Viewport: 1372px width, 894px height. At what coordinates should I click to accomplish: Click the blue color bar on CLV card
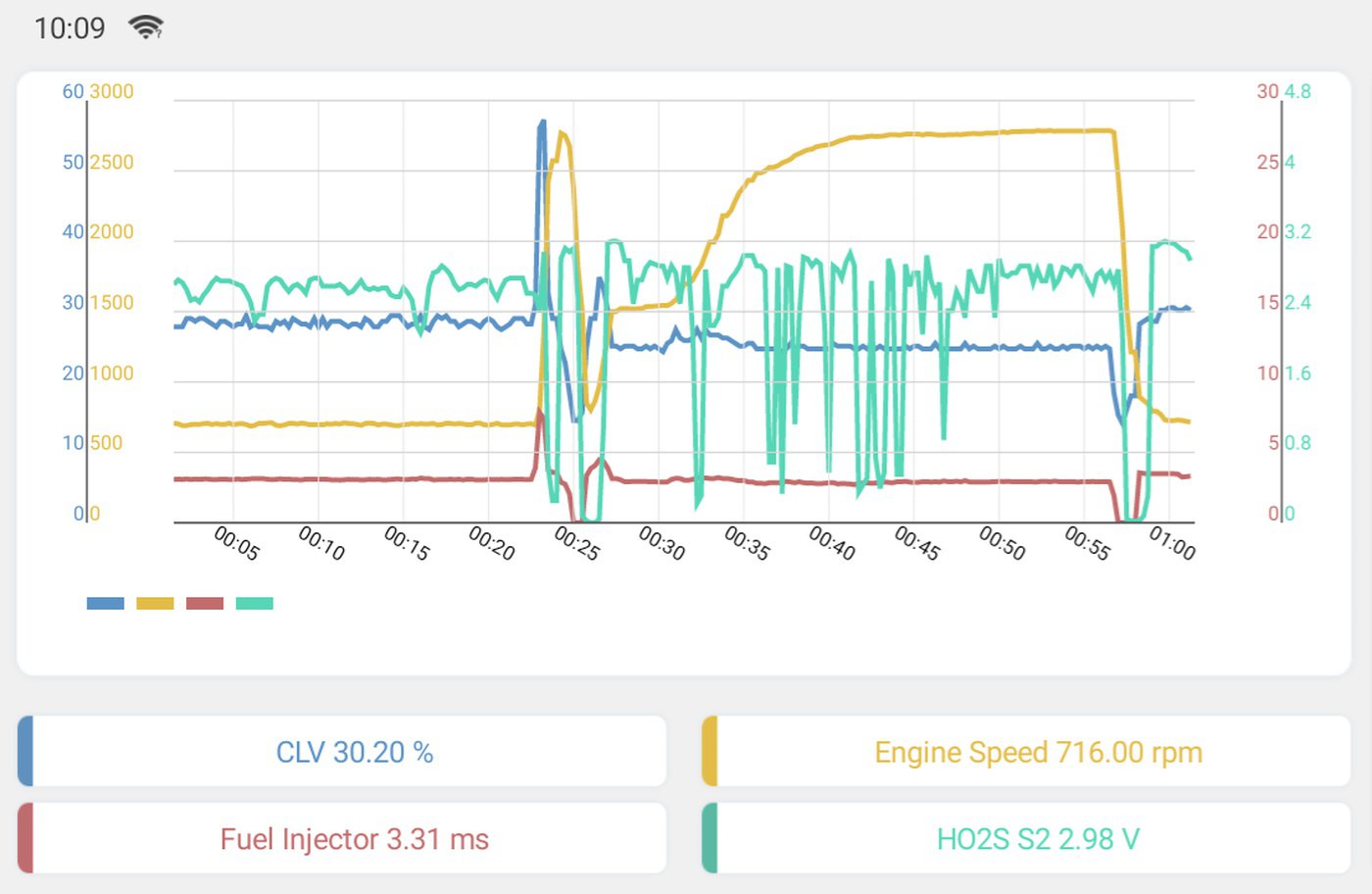(x=25, y=752)
